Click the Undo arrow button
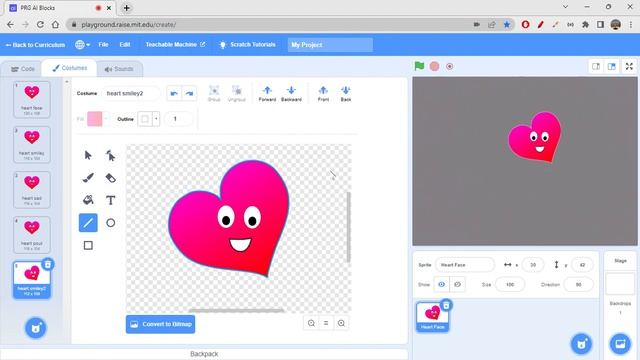This screenshot has width=640, height=360. tap(174, 93)
